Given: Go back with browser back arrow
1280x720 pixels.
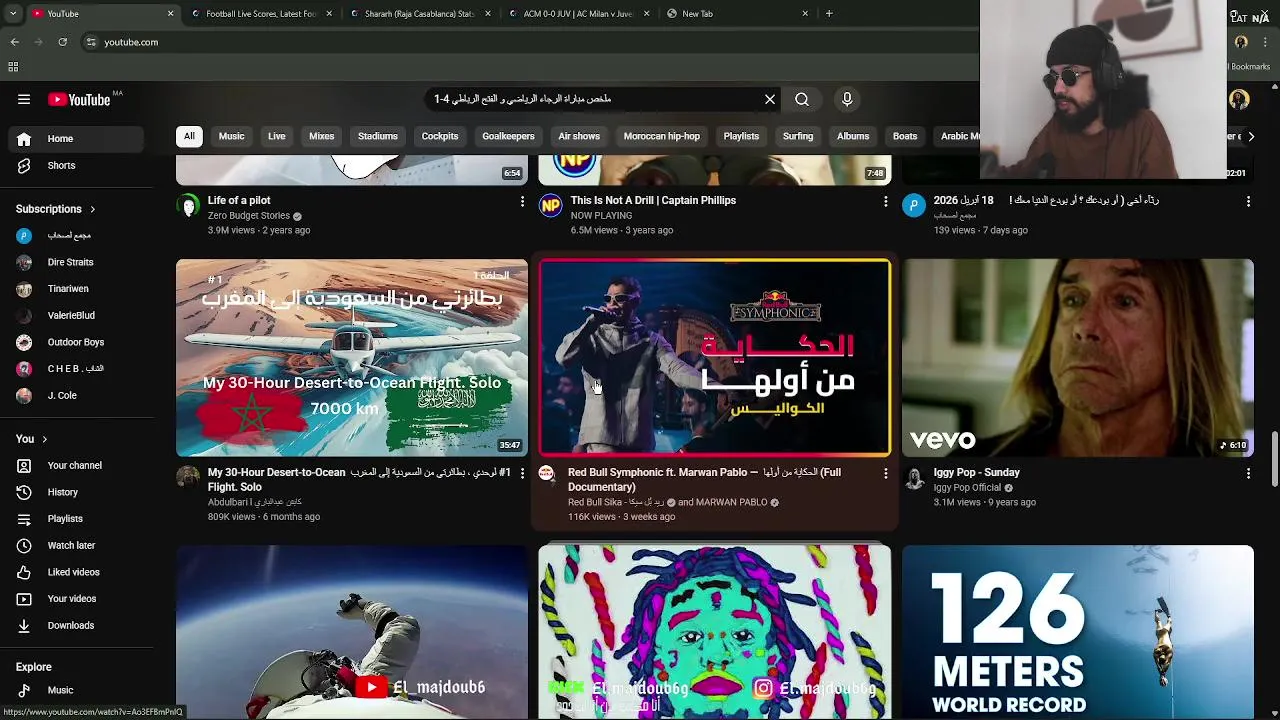Looking at the screenshot, I should [15, 42].
